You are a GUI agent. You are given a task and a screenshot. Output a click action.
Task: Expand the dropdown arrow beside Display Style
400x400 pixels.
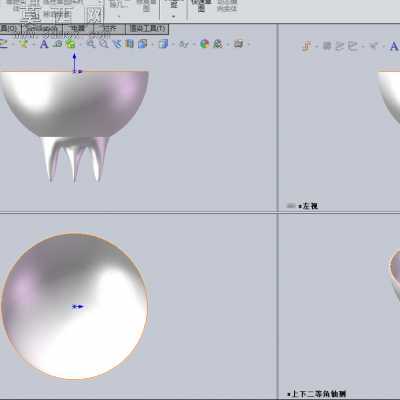tap(172, 44)
